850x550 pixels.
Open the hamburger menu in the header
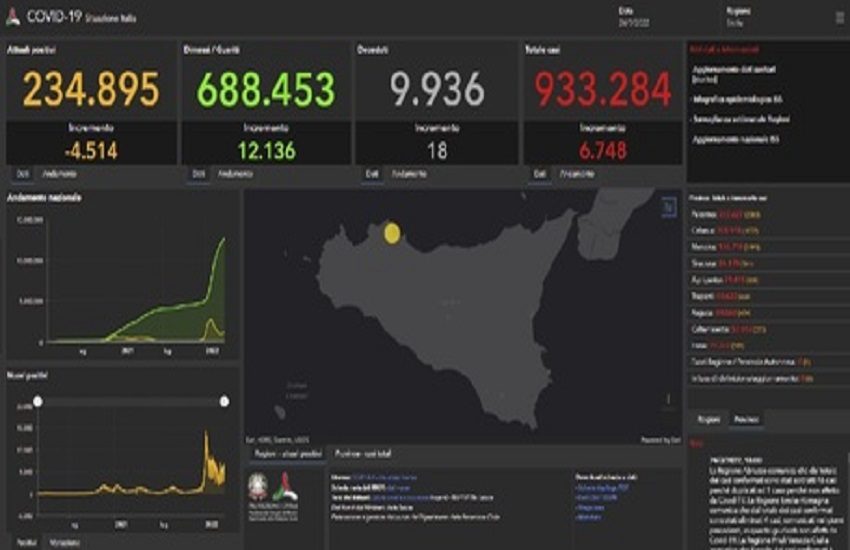tap(839, 17)
